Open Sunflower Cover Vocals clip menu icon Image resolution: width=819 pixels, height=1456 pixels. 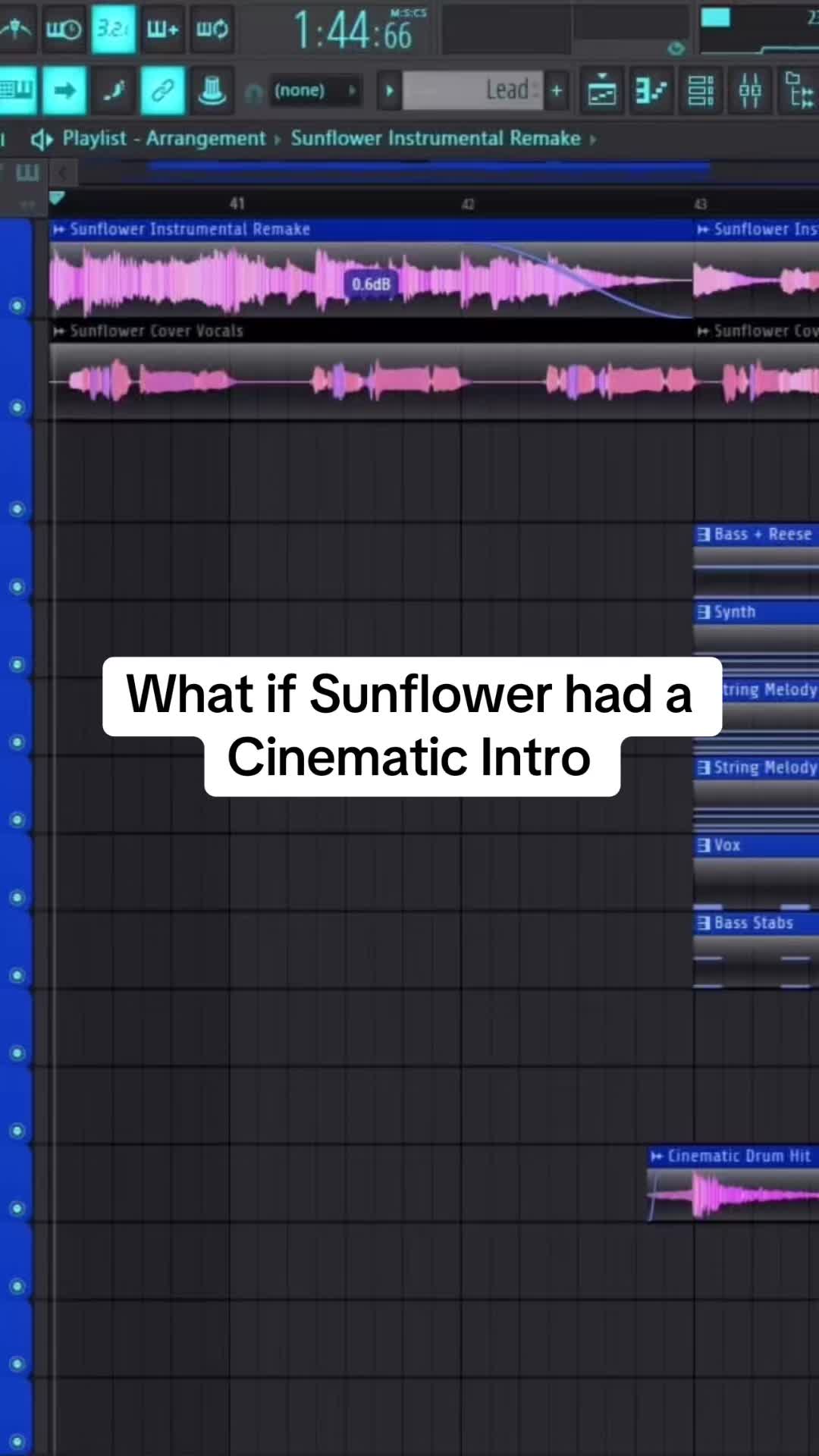pyautogui.click(x=59, y=331)
